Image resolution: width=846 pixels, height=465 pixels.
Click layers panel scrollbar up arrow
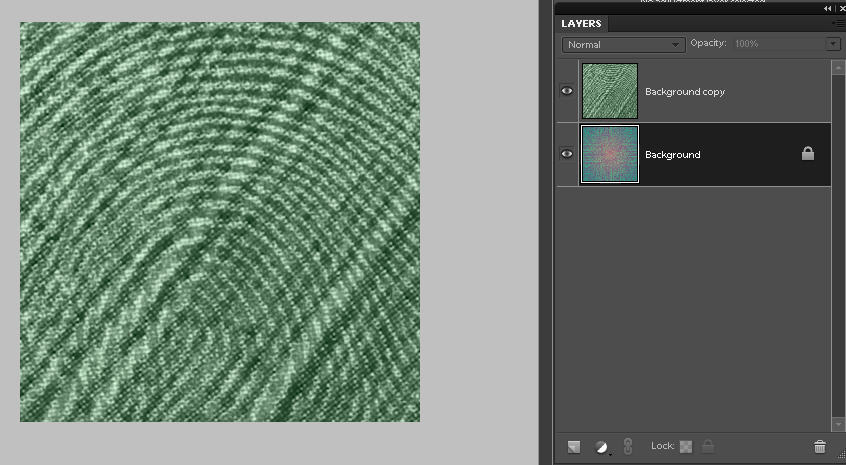click(x=838, y=68)
